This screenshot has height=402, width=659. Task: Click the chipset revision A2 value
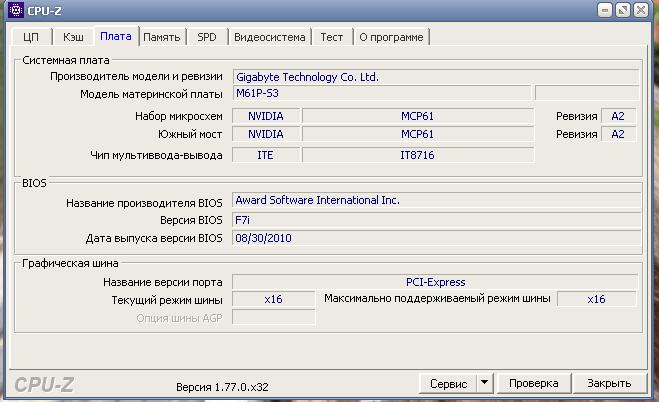(618, 116)
